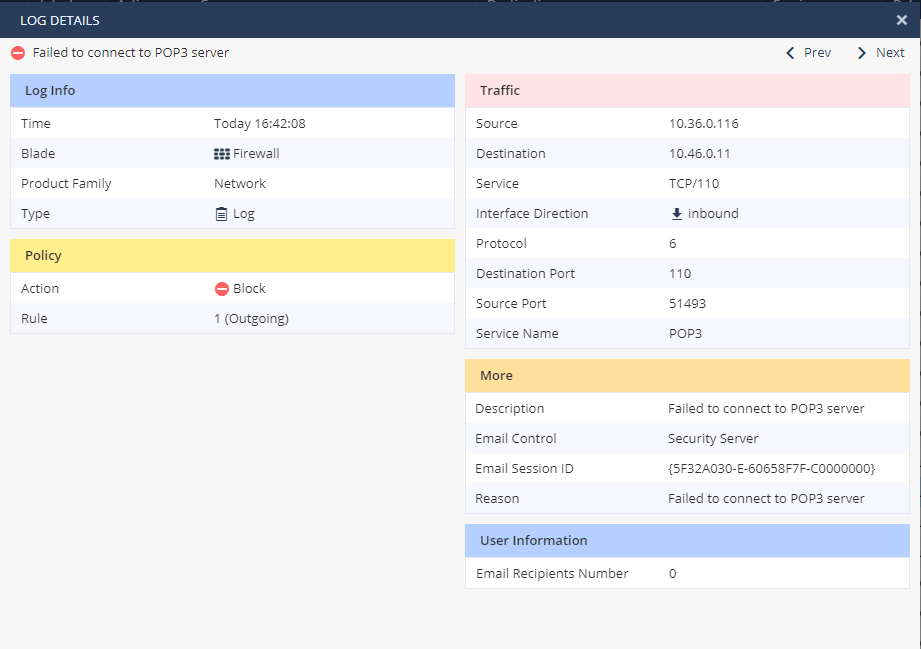Click the Next right chevron icon
The image size is (921, 649).
click(x=861, y=53)
